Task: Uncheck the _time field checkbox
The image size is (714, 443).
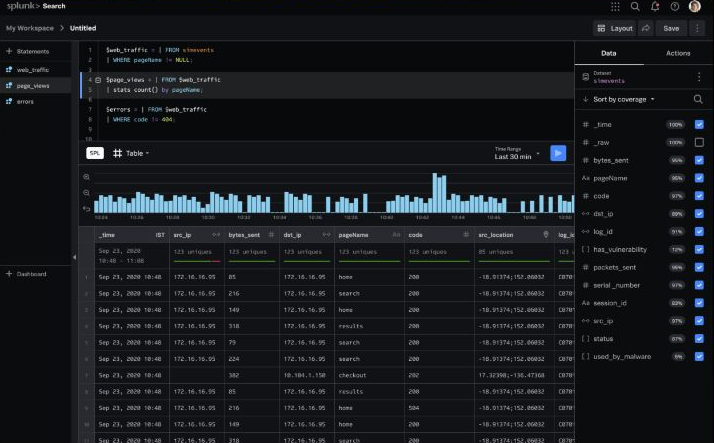Action: [x=699, y=124]
